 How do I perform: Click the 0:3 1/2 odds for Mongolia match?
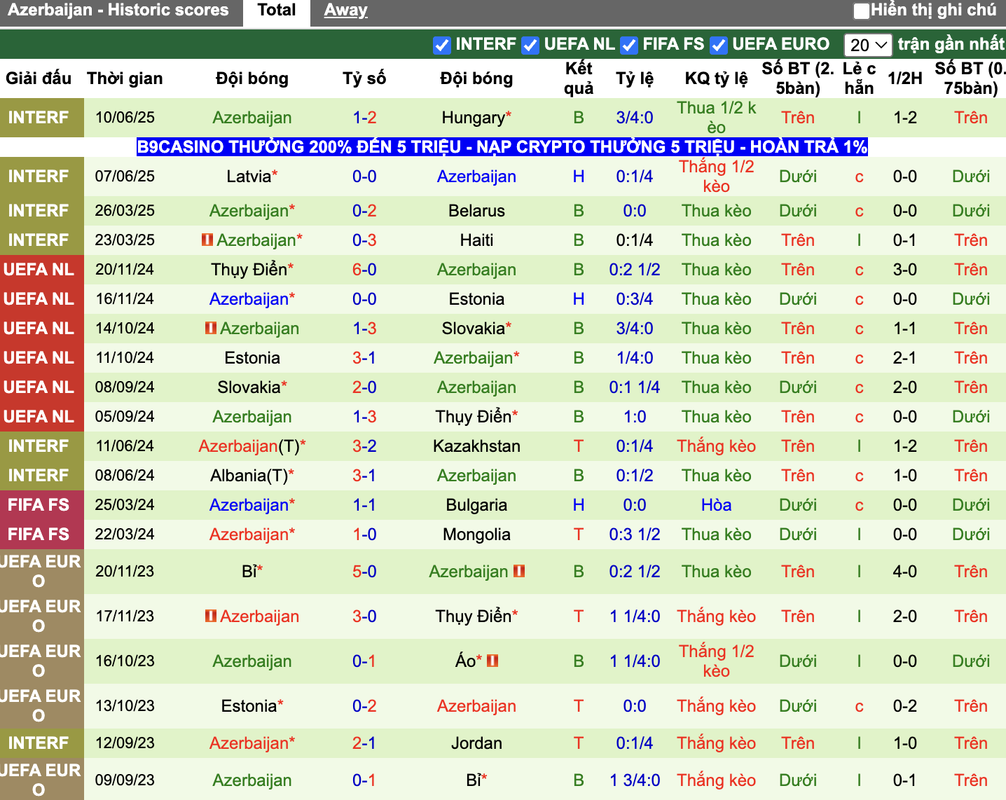(635, 534)
